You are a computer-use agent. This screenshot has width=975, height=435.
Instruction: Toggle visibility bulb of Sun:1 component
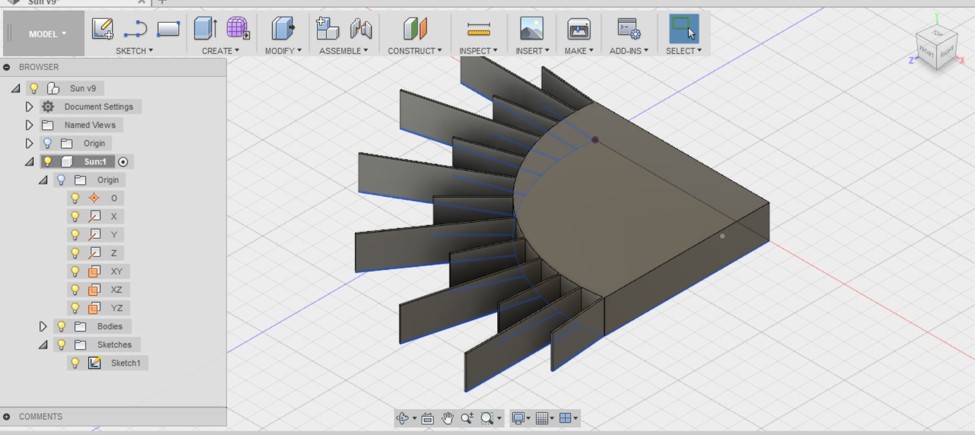pos(47,162)
